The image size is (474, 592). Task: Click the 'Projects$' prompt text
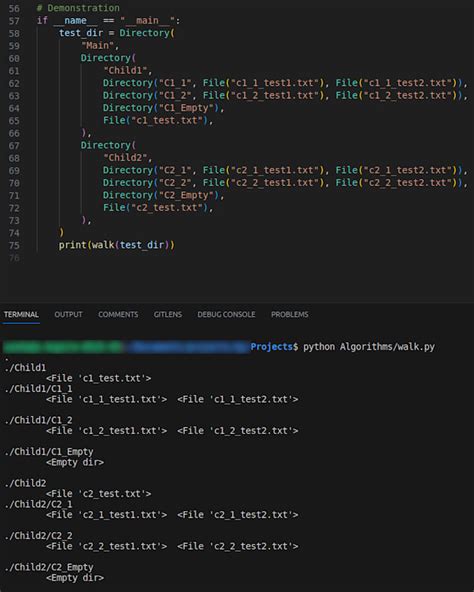coord(274,347)
